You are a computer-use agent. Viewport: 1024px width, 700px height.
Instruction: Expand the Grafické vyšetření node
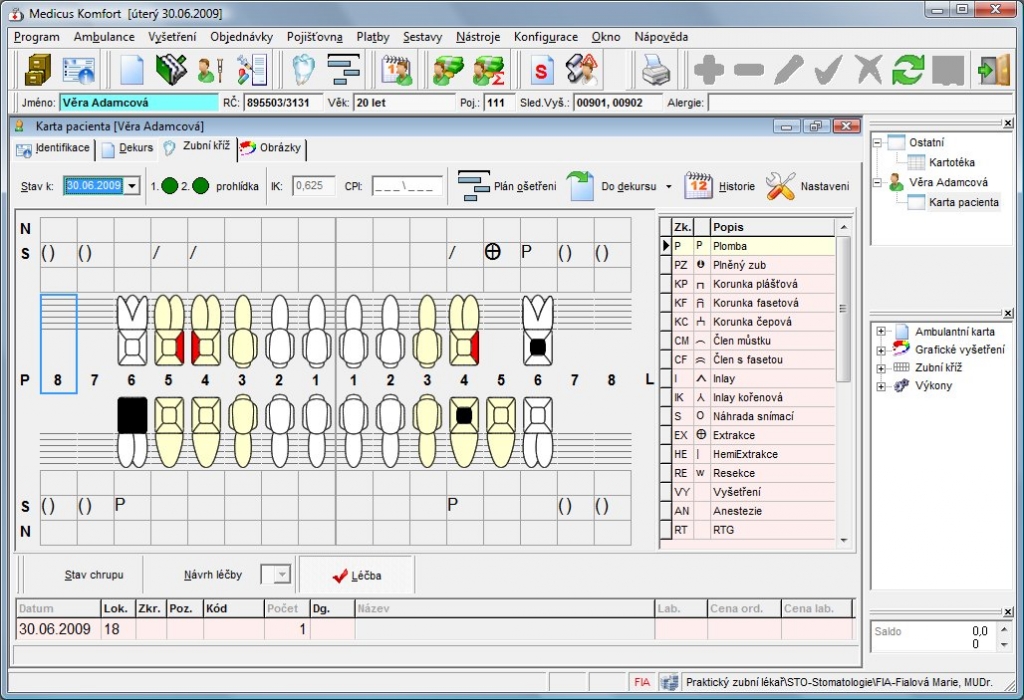(881, 350)
